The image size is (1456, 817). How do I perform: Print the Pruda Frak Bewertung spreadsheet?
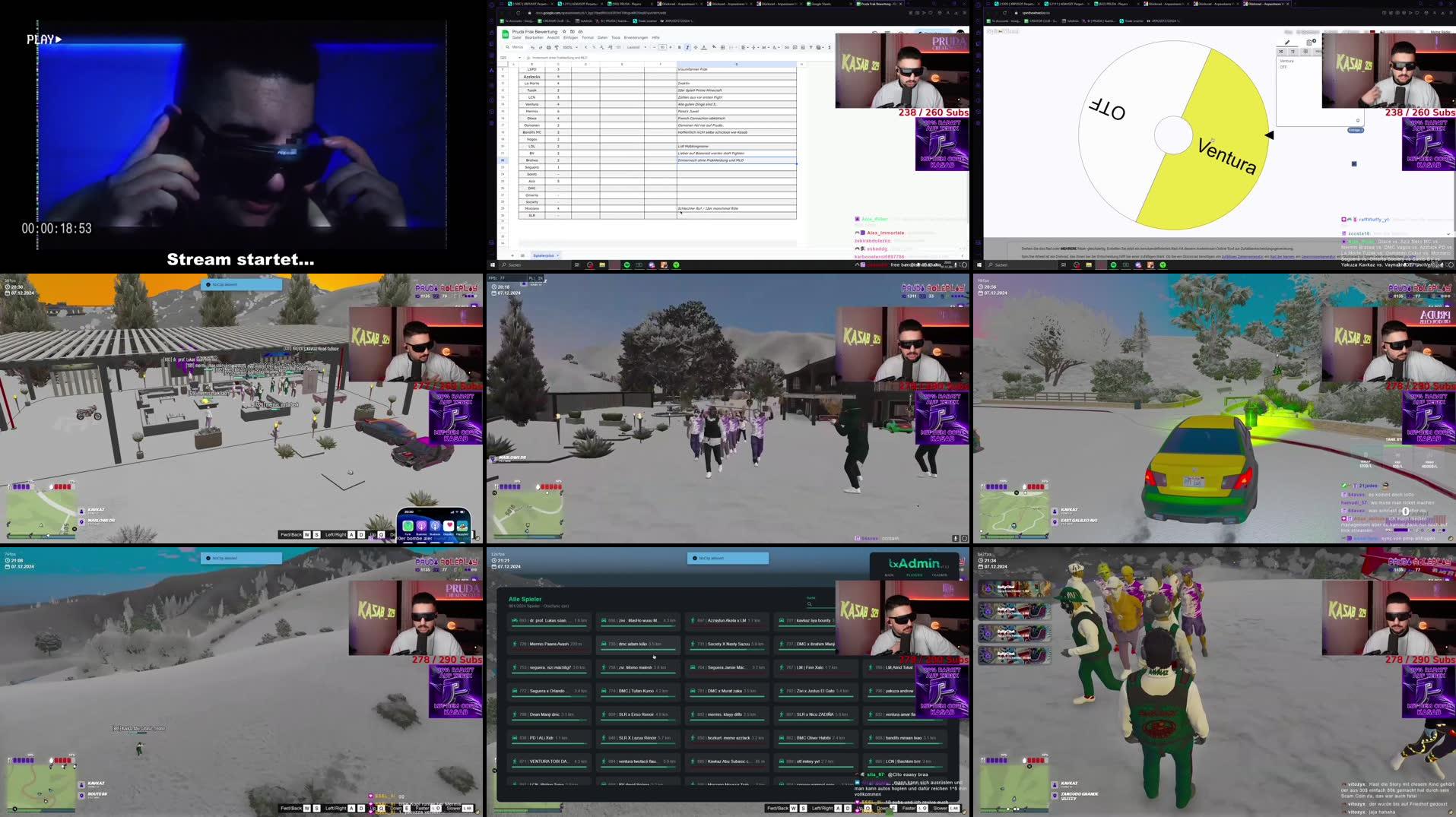click(549, 47)
